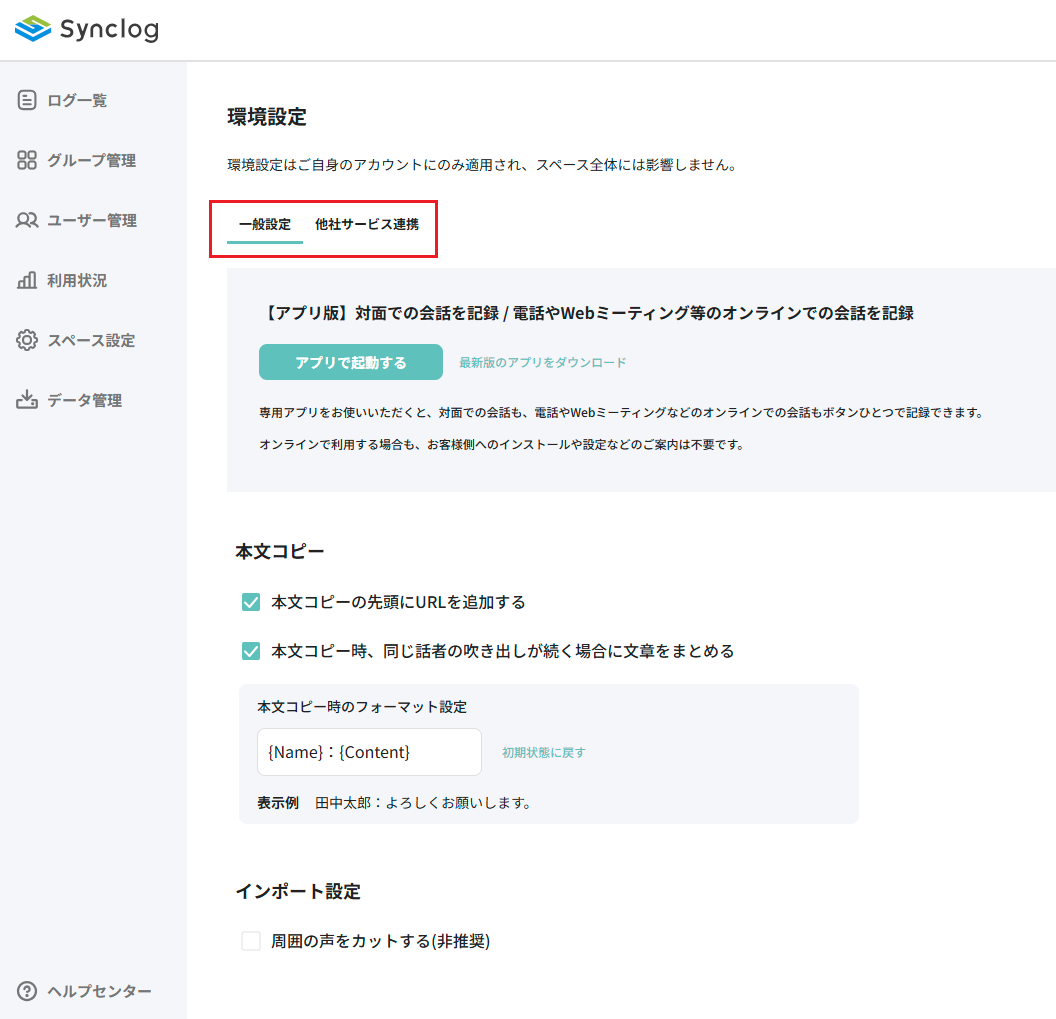Open スペース設定 via the gear icon
The height and width of the screenshot is (1019, 1056).
click(26, 340)
